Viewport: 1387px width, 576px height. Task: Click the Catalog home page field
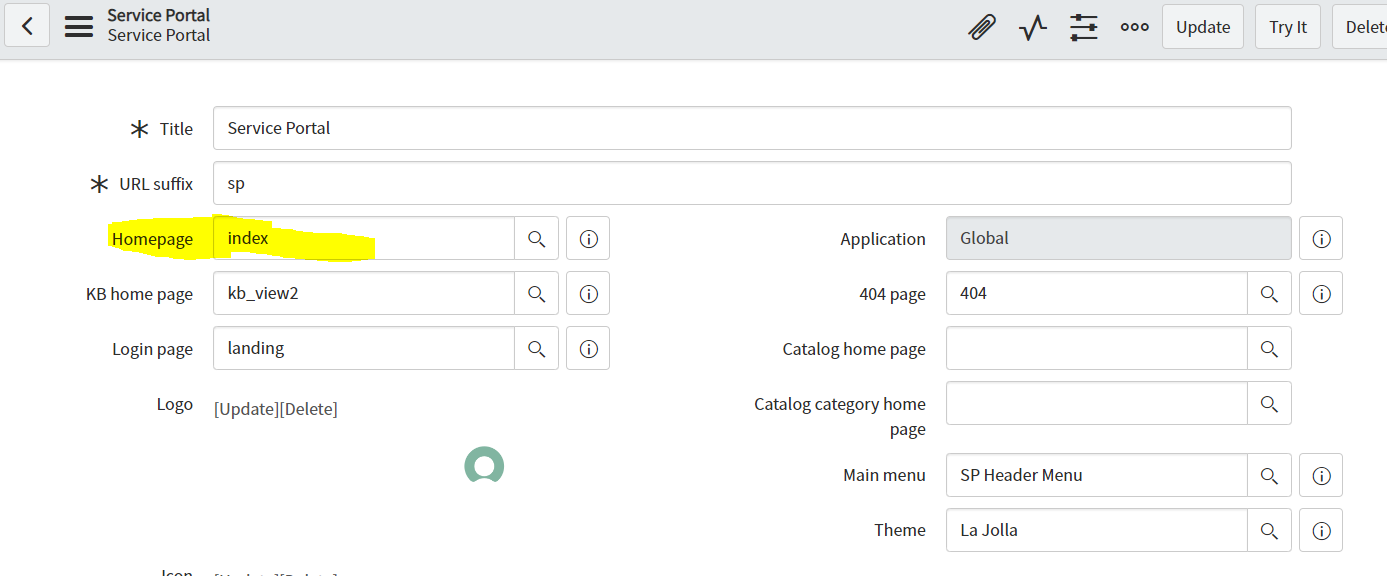[x=1097, y=348]
